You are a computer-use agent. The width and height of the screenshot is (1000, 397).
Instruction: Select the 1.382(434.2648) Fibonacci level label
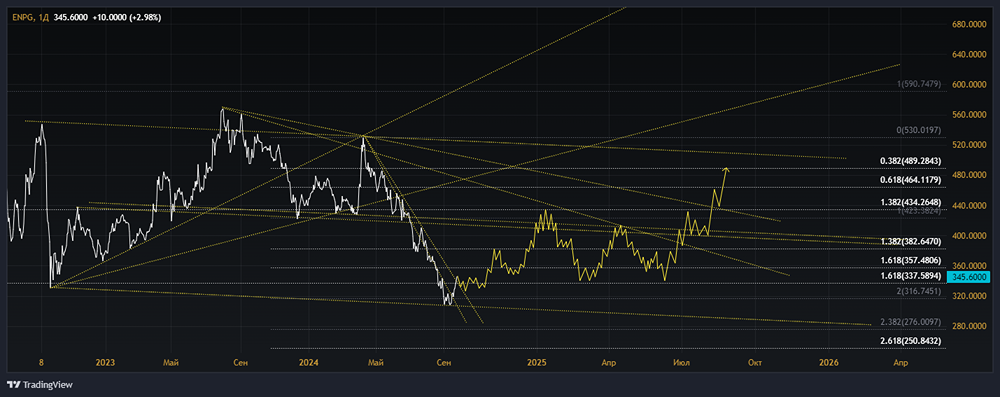[910, 203]
